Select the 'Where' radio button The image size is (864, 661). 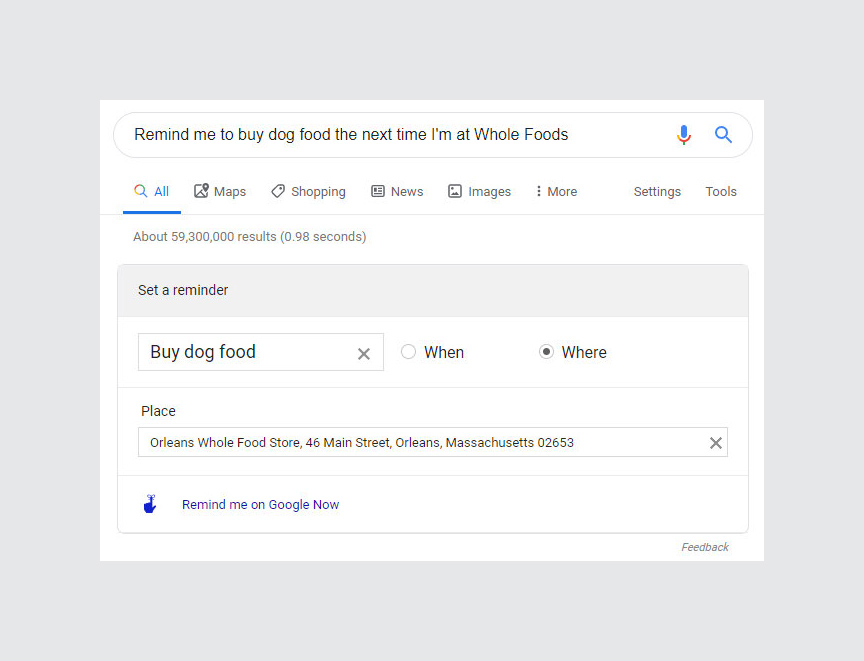(x=546, y=352)
